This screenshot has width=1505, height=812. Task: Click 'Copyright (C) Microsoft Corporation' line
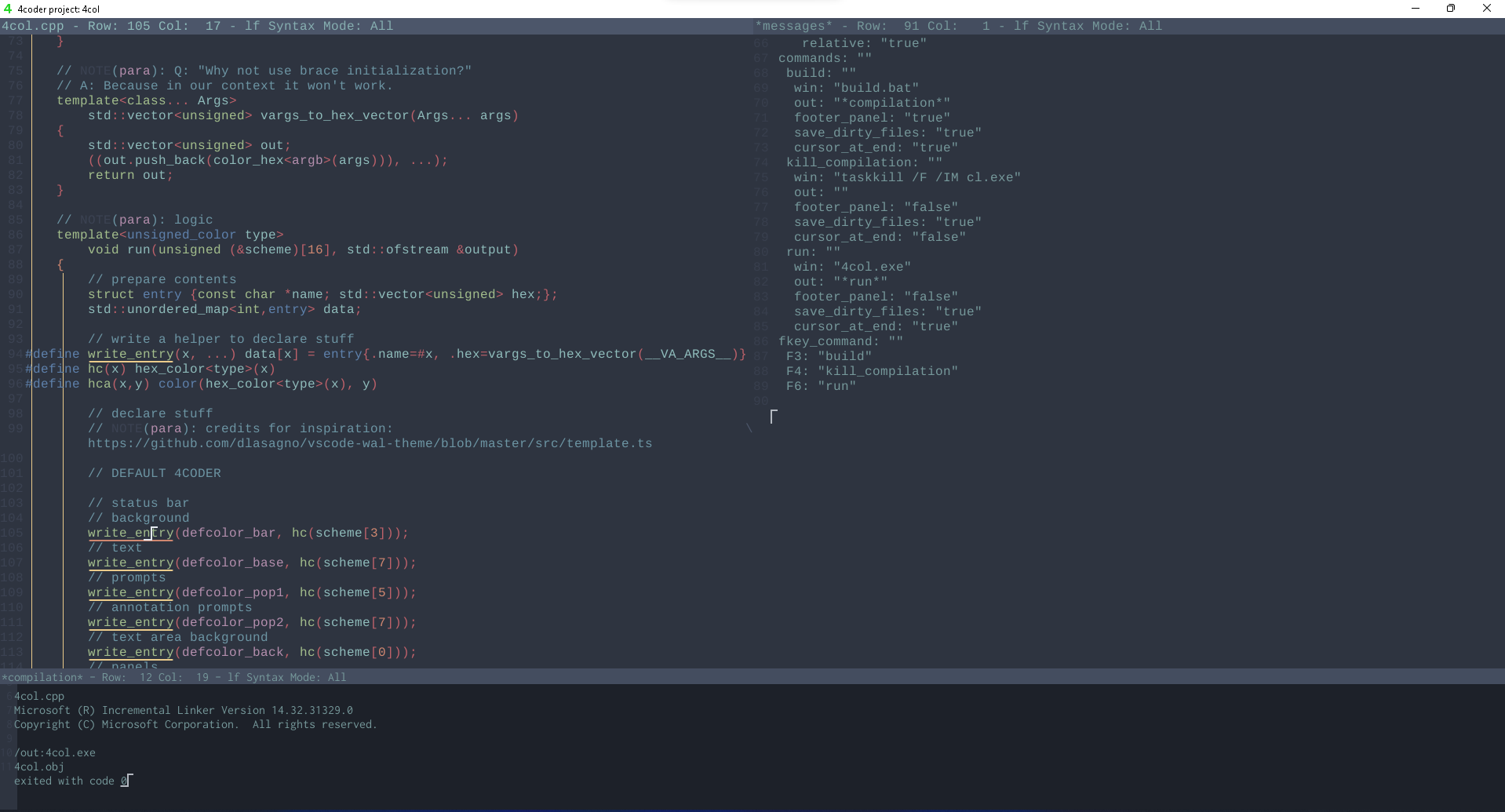coord(195,724)
